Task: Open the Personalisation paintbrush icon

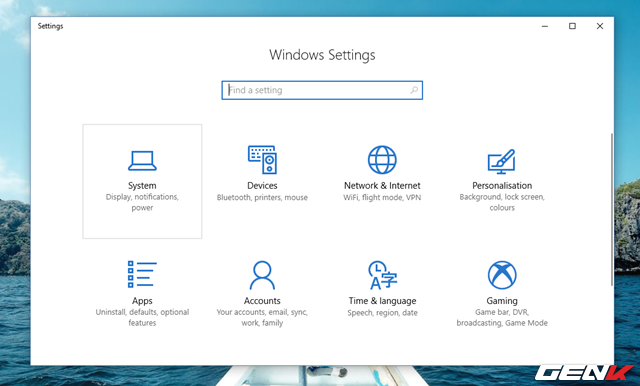Action: [502, 161]
